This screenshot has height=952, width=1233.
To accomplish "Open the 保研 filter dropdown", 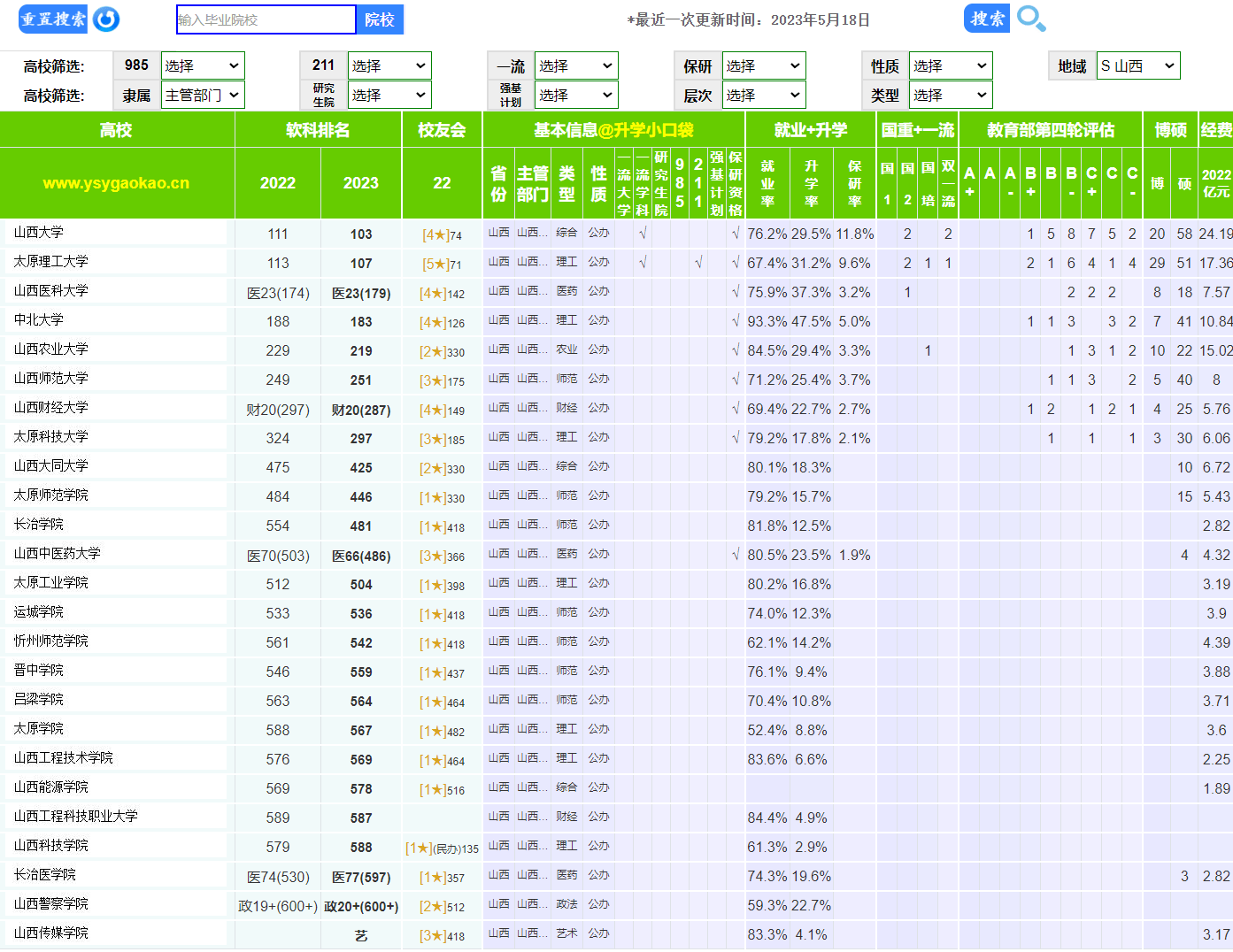I will pos(763,66).
